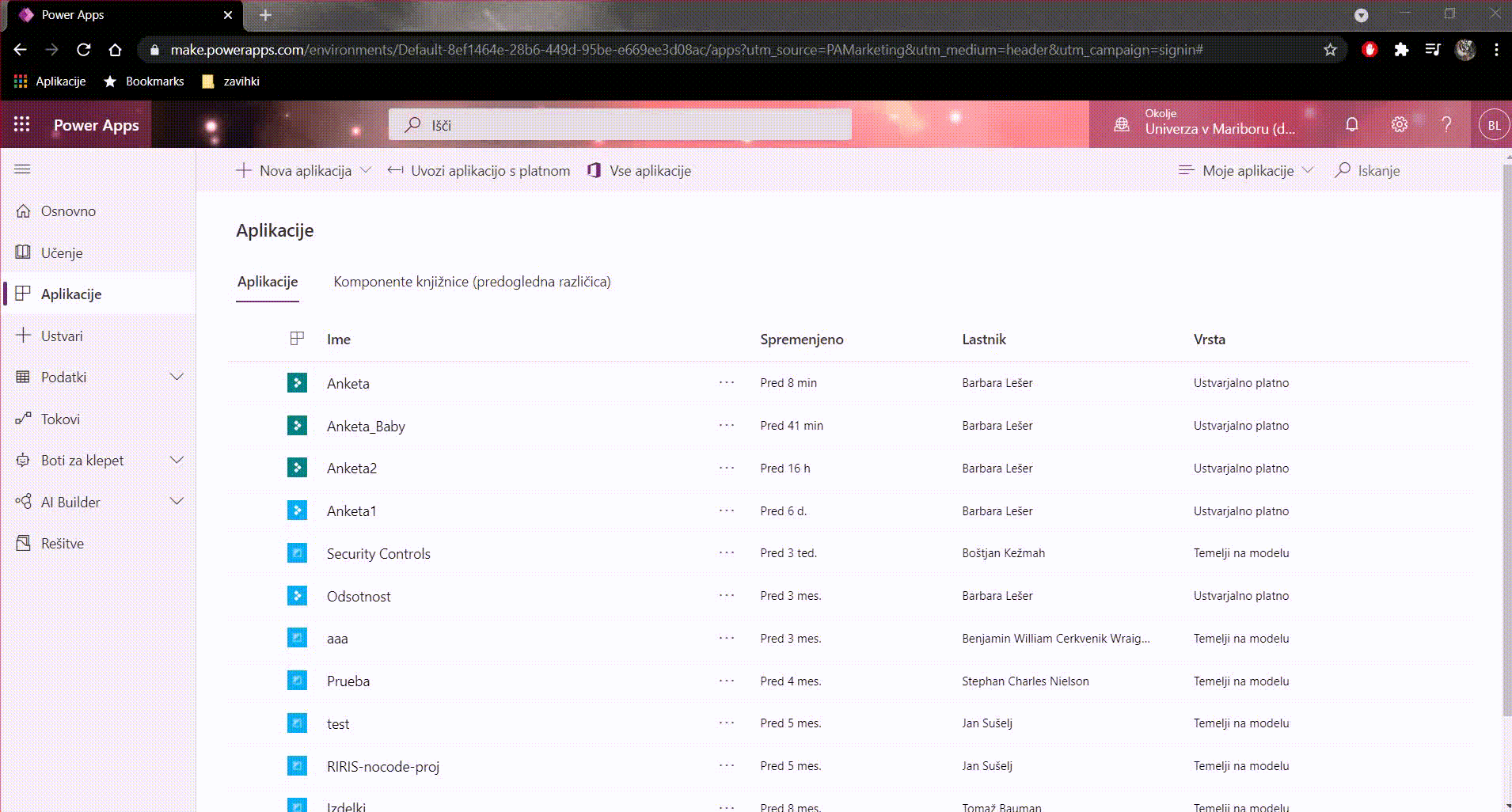Switch to Komponente knjižnice tab

(472, 282)
